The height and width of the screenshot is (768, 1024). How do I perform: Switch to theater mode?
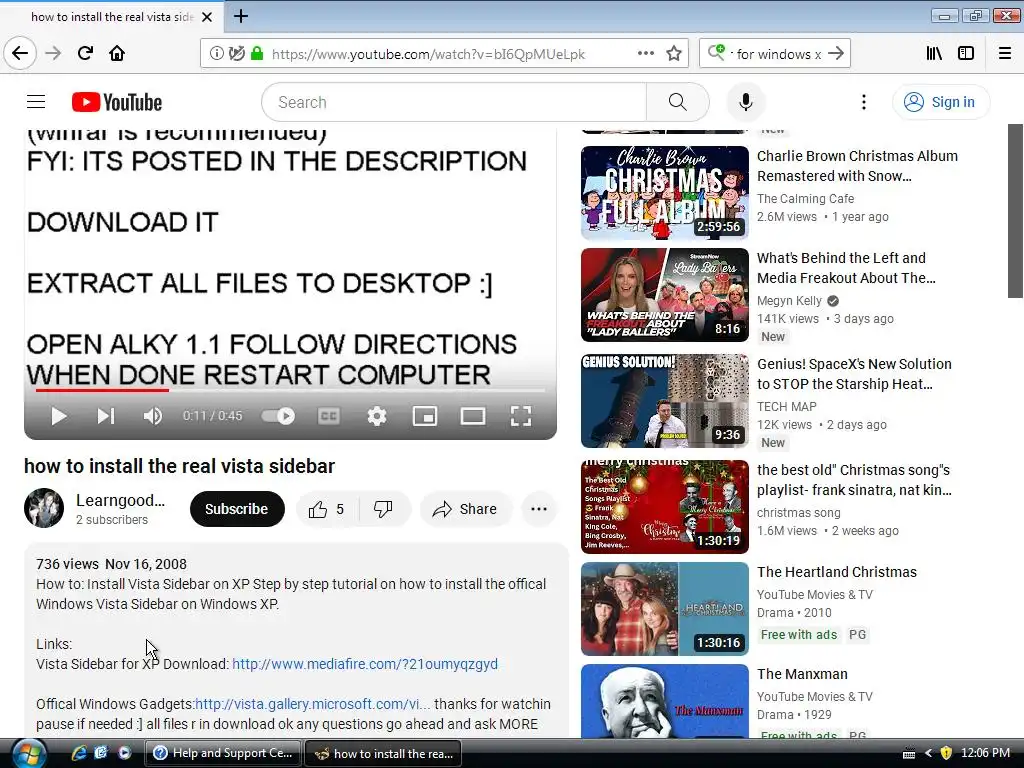tap(473, 416)
